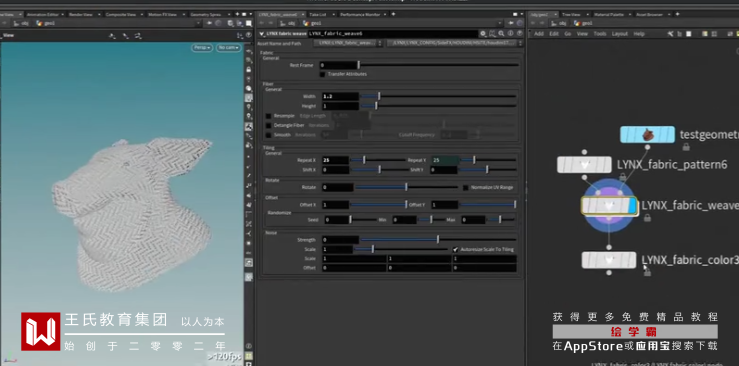Image resolution: width=739 pixels, height=366 pixels.
Task: Open the No cam camera dropdown
Action: tap(229, 48)
